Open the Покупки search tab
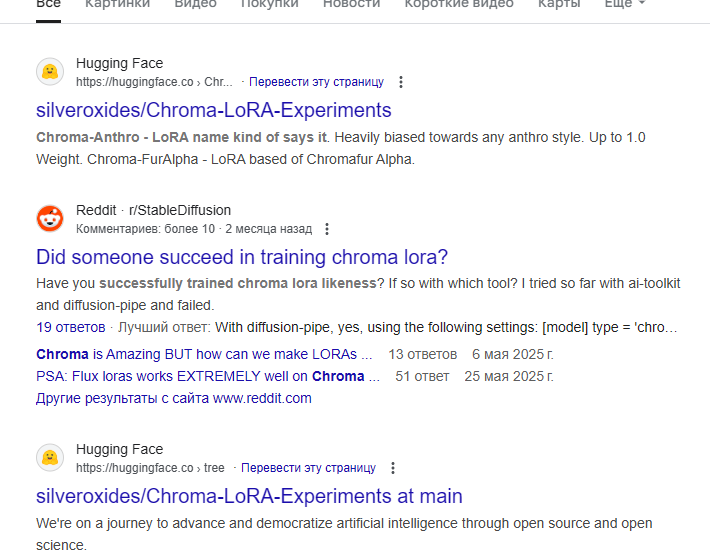The width and height of the screenshot is (710, 552). (x=269, y=4)
